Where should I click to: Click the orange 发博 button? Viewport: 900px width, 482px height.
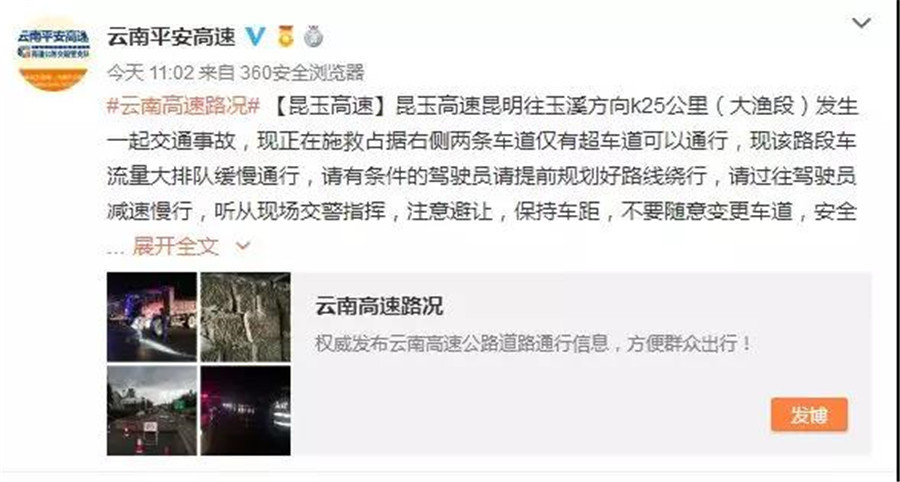pos(809,415)
